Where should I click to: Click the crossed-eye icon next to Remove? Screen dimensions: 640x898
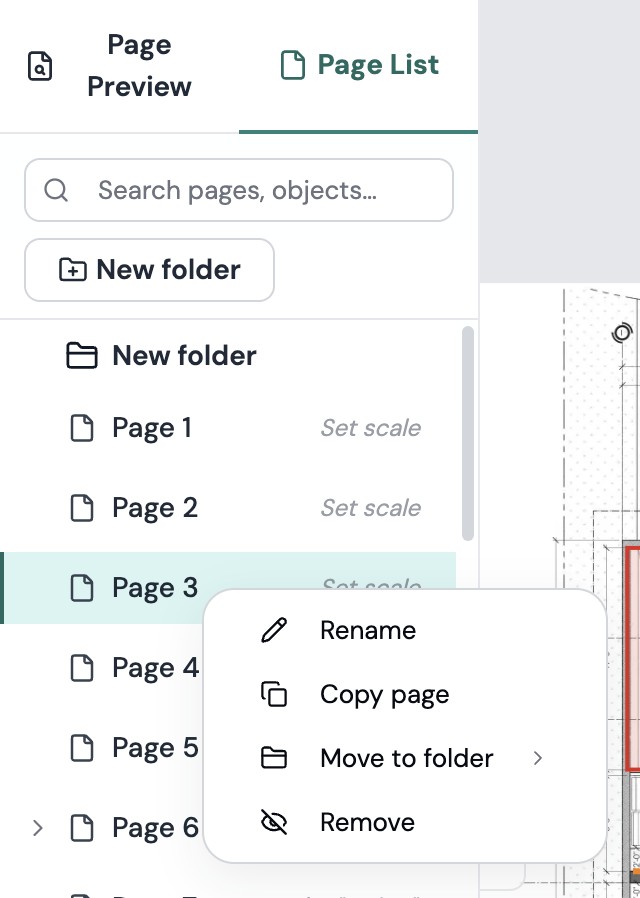(274, 822)
